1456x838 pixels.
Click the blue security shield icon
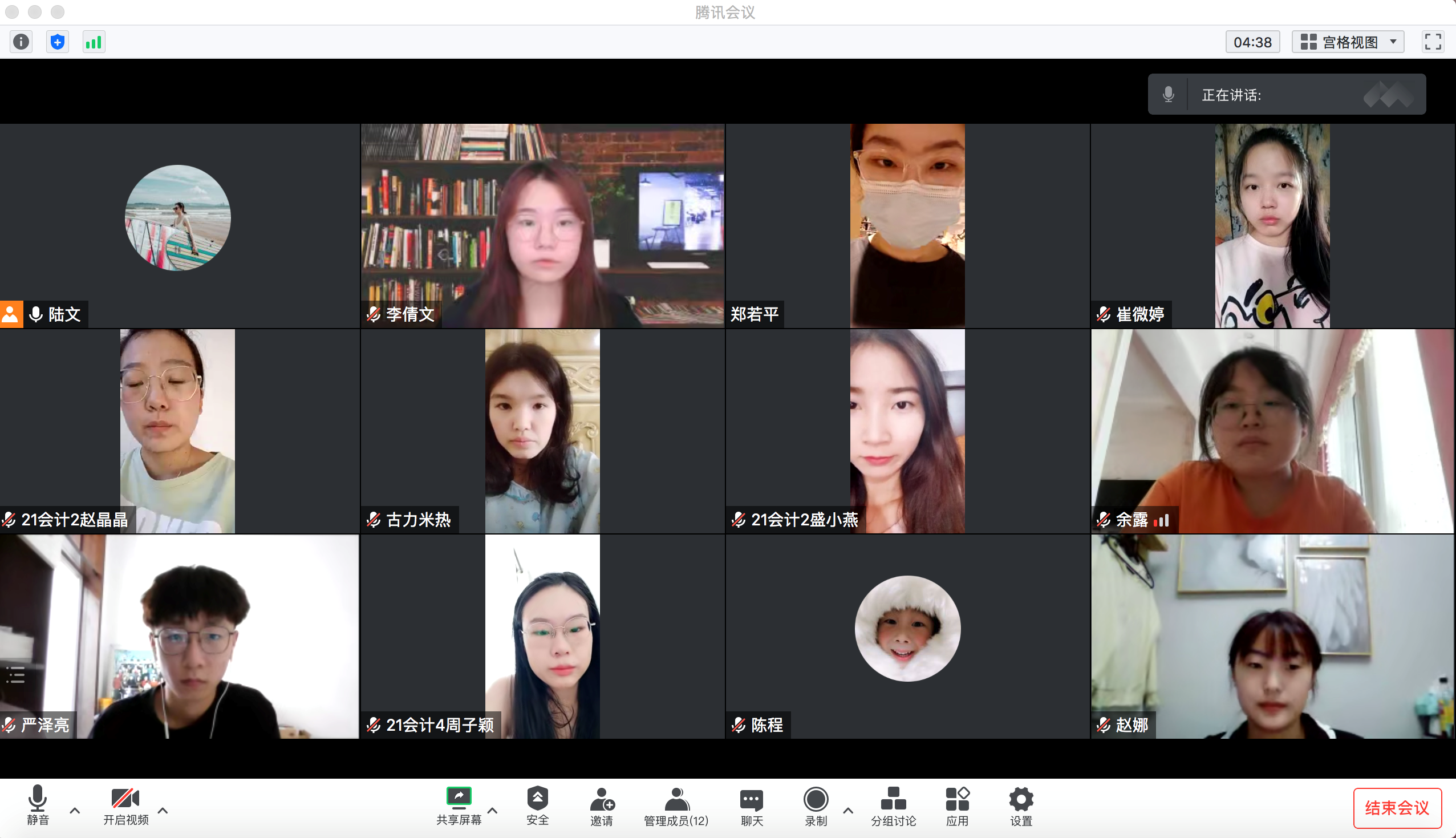[58, 42]
